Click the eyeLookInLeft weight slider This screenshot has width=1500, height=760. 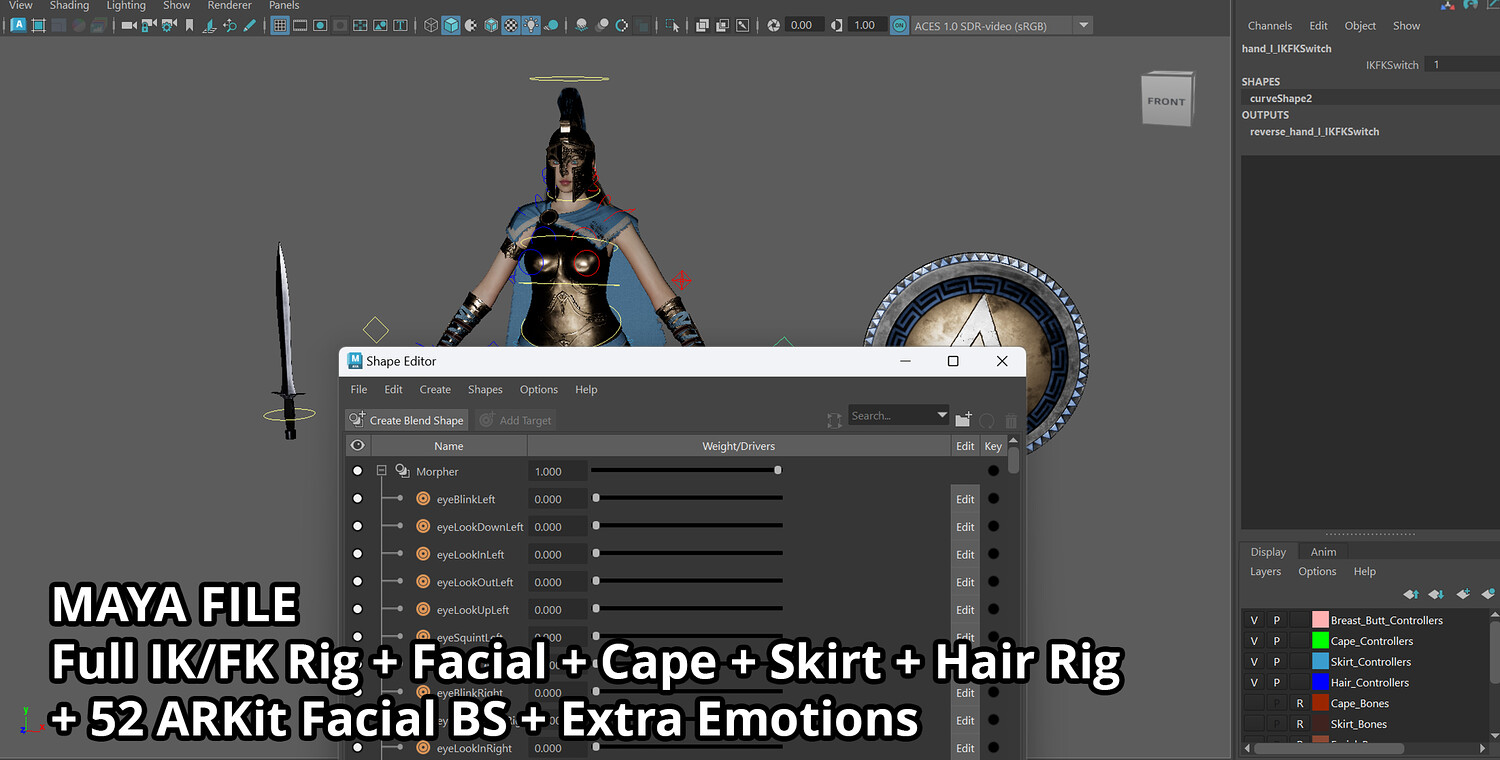687,553
